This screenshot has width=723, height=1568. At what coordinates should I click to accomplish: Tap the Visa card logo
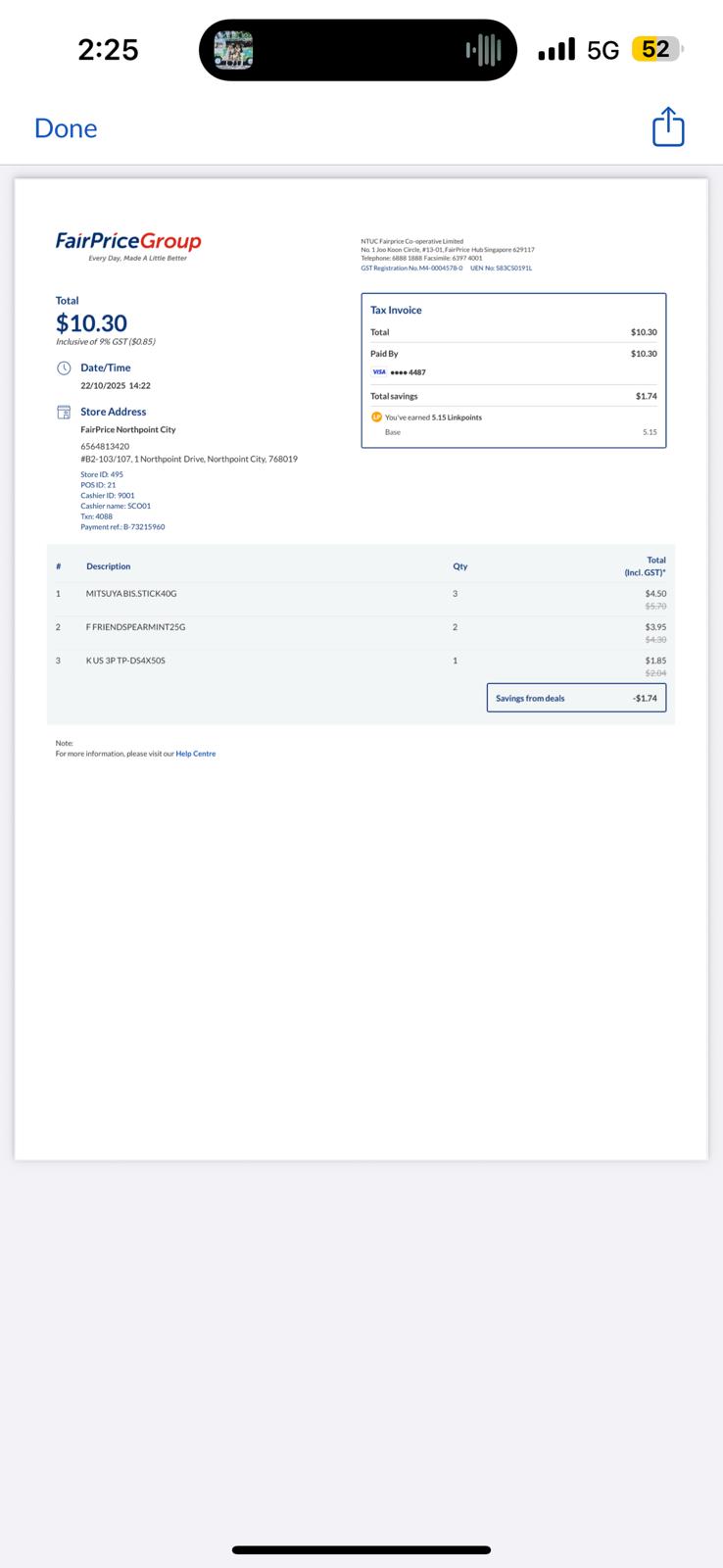tap(379, 372)
